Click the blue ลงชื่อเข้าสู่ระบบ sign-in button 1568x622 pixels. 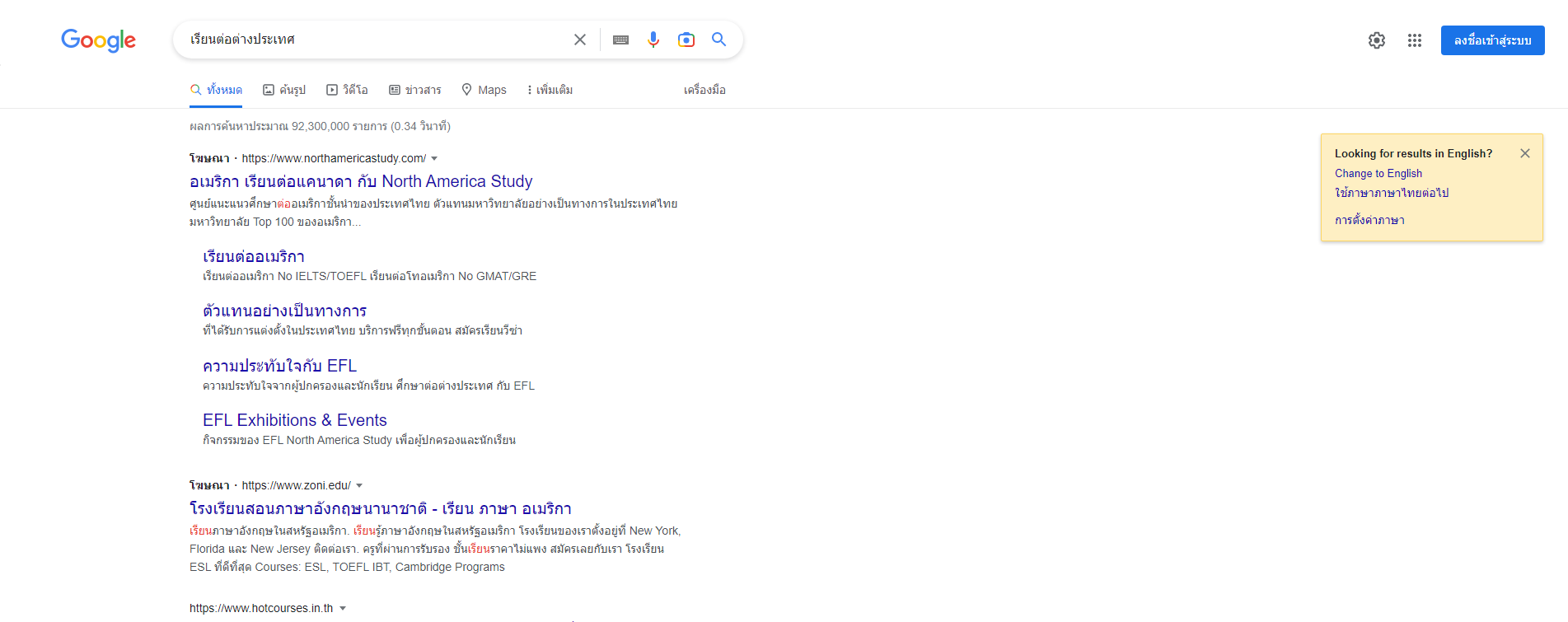pos(1492,40)
